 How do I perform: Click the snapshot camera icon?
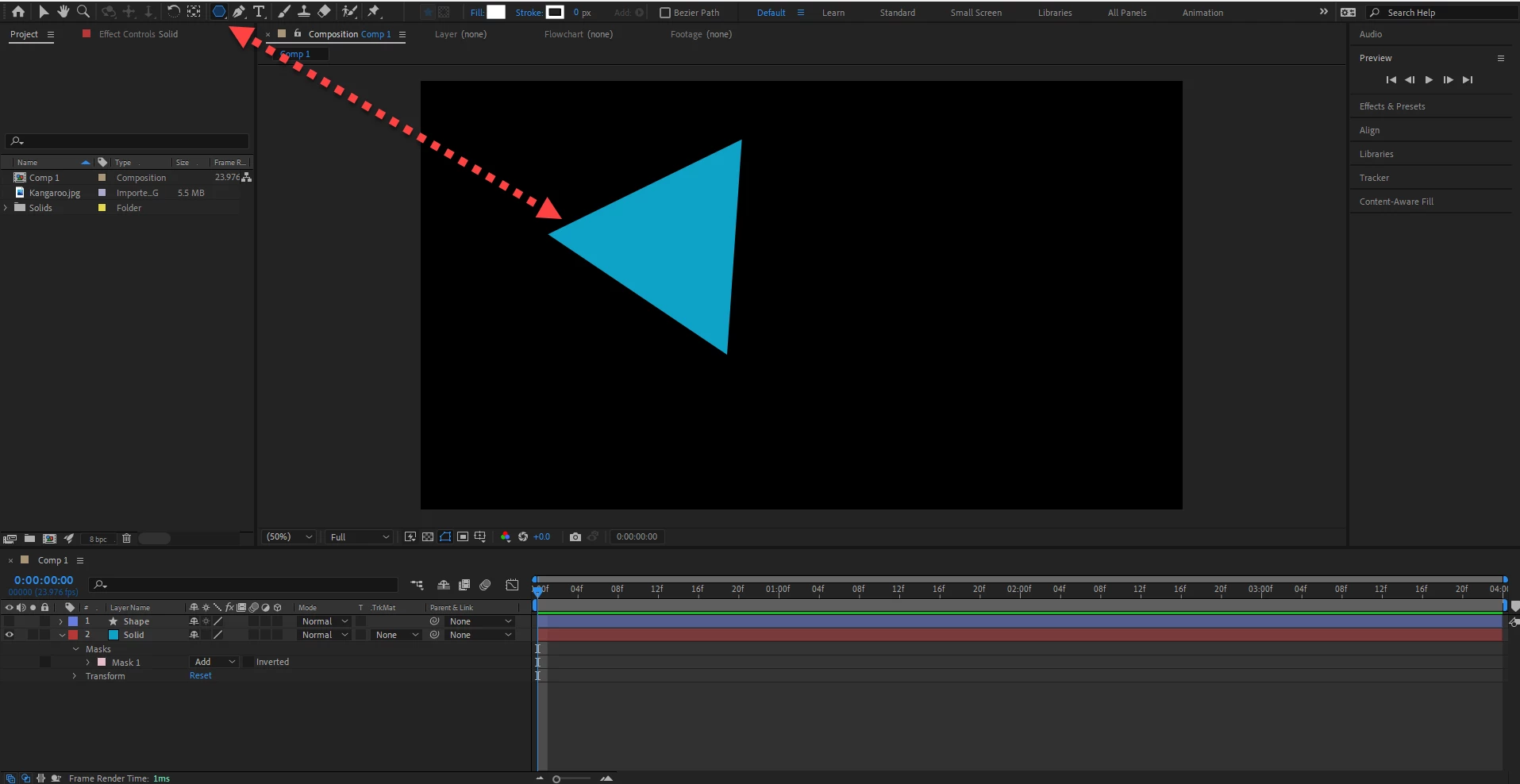(575, 537)
